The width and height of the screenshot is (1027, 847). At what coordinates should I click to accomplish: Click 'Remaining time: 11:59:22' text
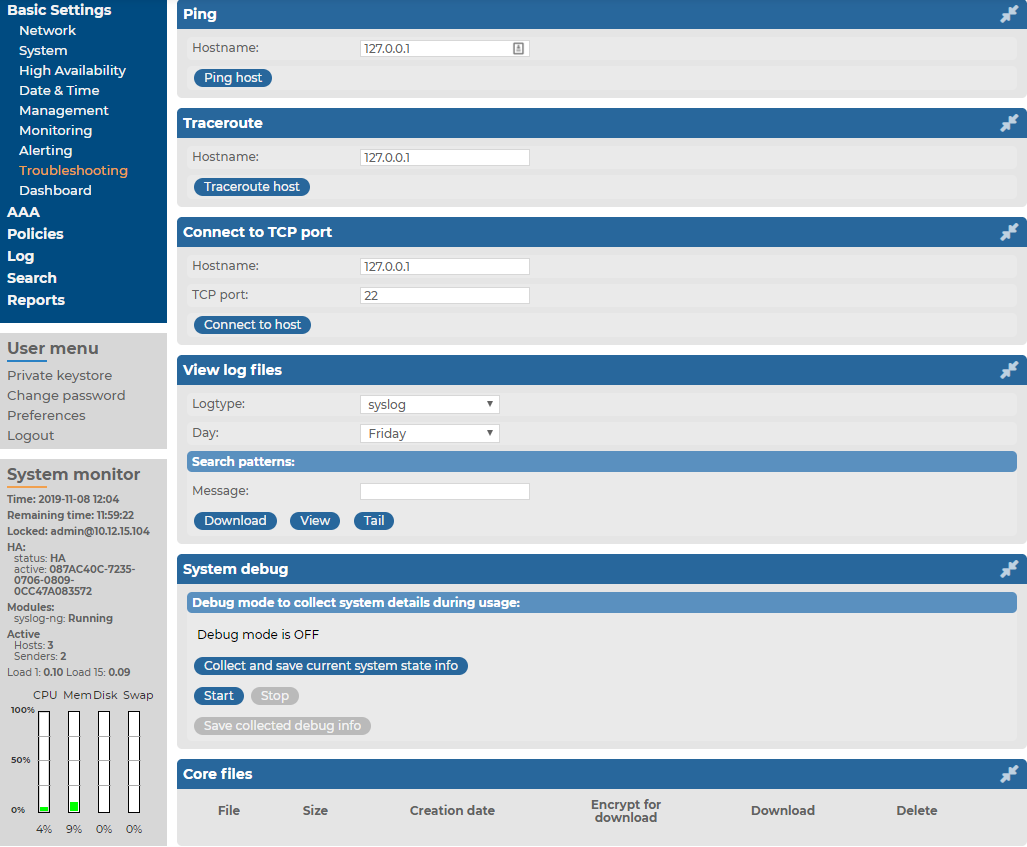coord(70,516)
